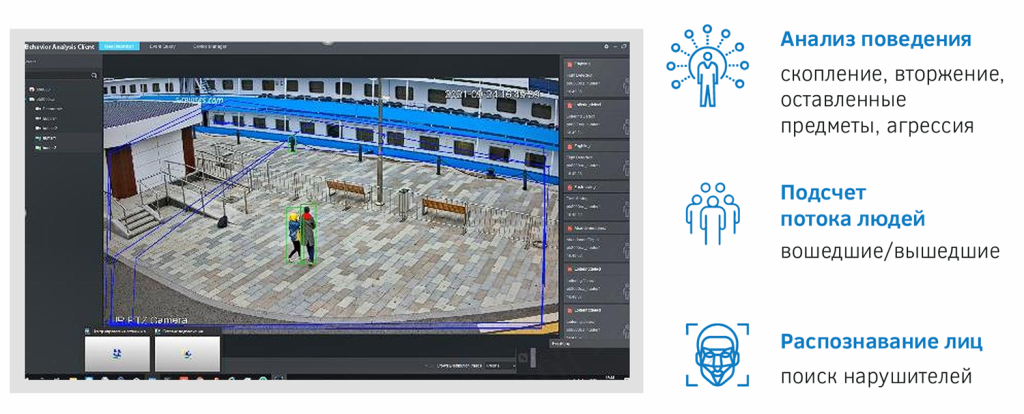This screenshot has height=414, width=1024.
Task: Click the "Распознавание лиц" heading
Action: click(x=881, y=341)
